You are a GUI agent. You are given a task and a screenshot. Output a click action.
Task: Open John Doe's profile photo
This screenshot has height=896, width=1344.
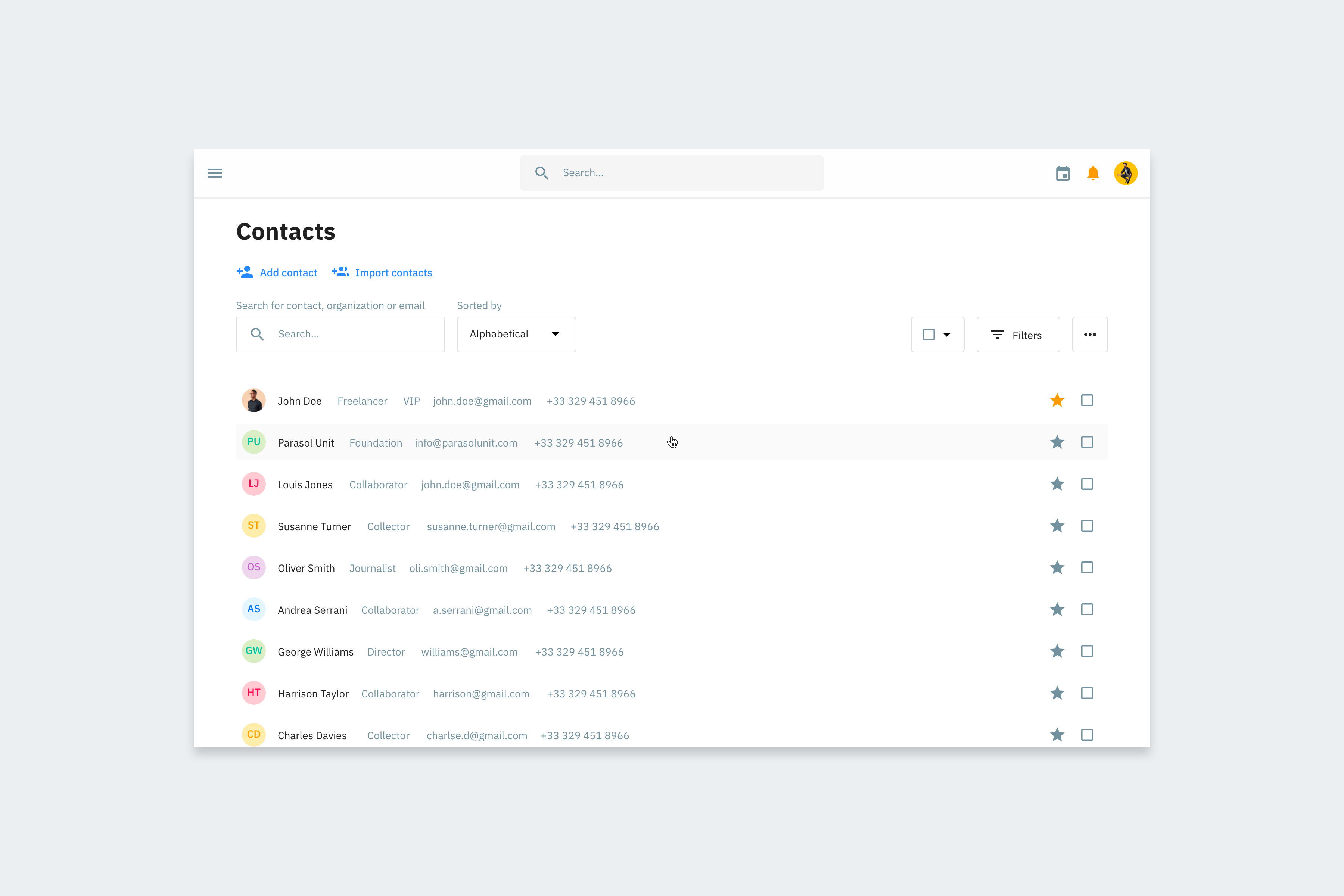[254, 401]
